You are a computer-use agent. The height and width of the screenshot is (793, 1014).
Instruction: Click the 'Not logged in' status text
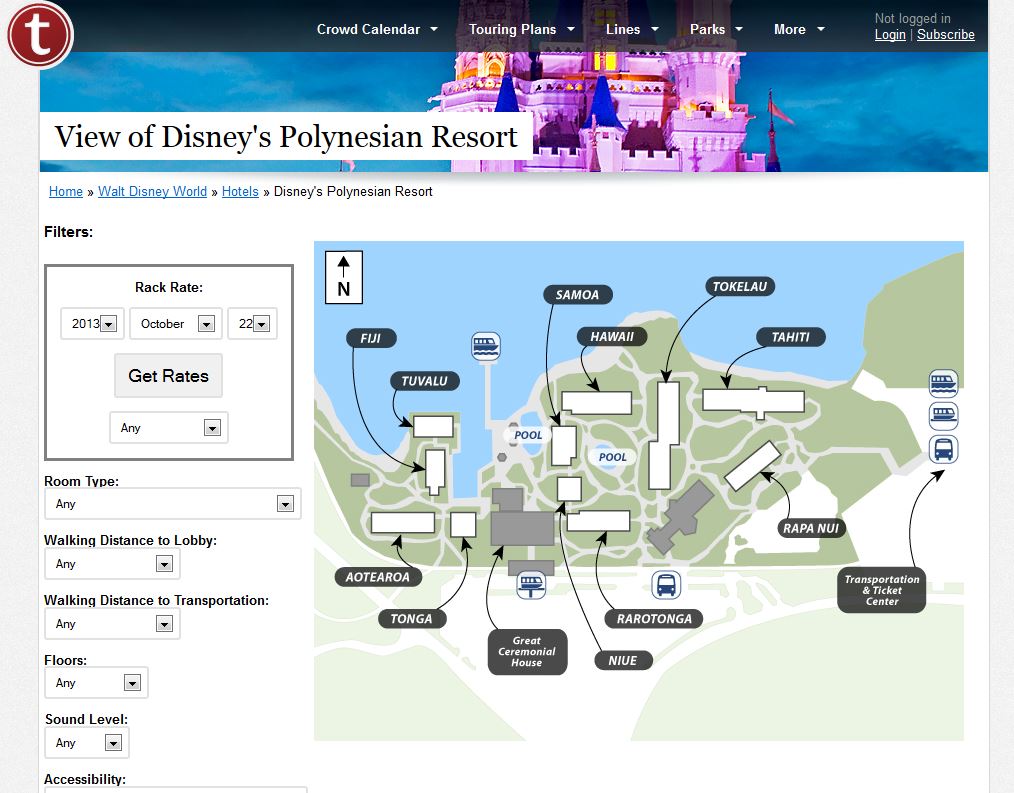[x=912, y=18]
